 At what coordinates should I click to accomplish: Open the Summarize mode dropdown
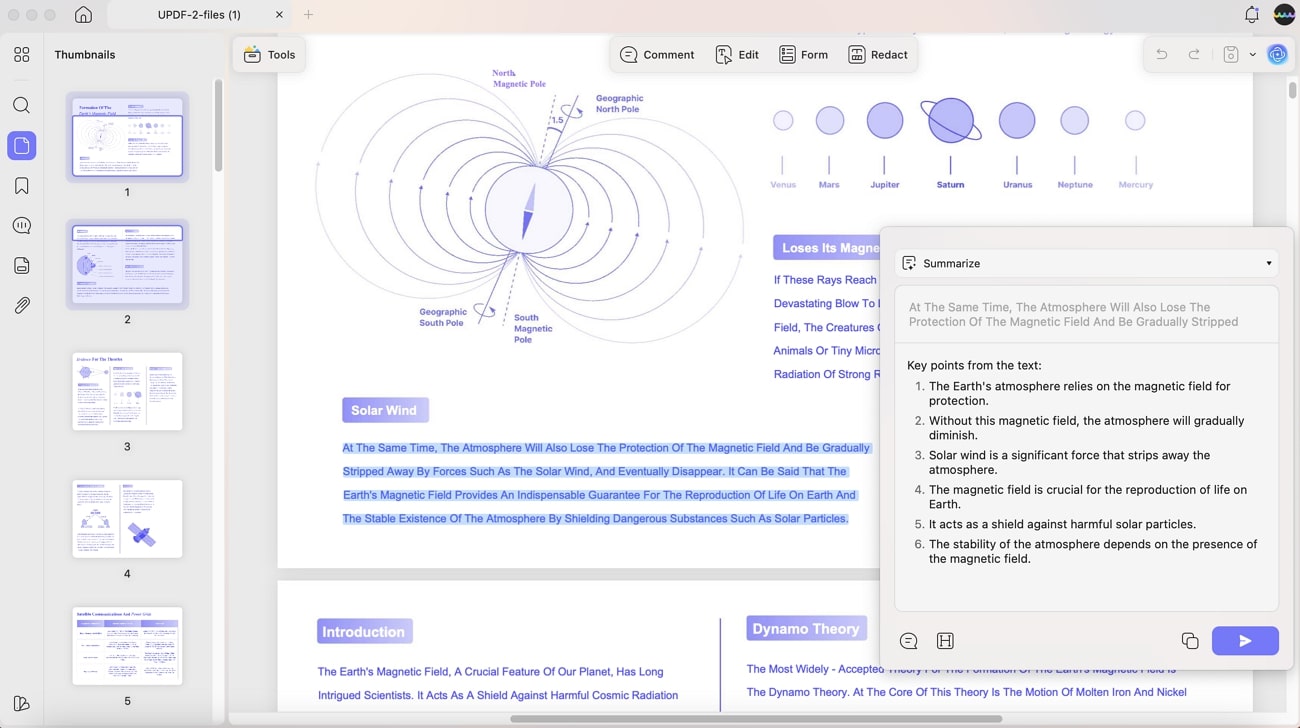point(1086,263)
